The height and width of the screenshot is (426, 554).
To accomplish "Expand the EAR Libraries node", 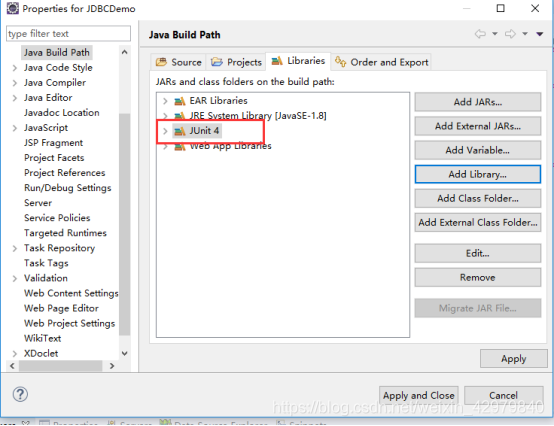I will tap(165, 101).
